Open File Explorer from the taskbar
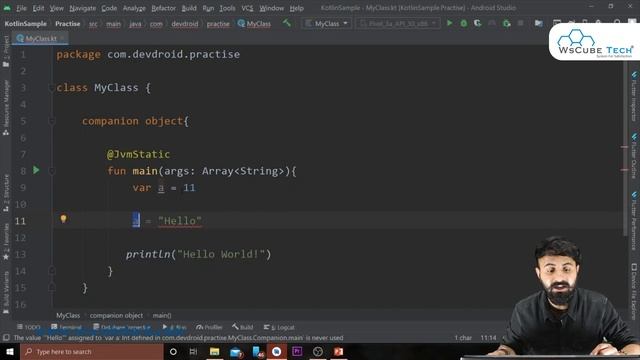640x360 pixels. tap(214, 351)
